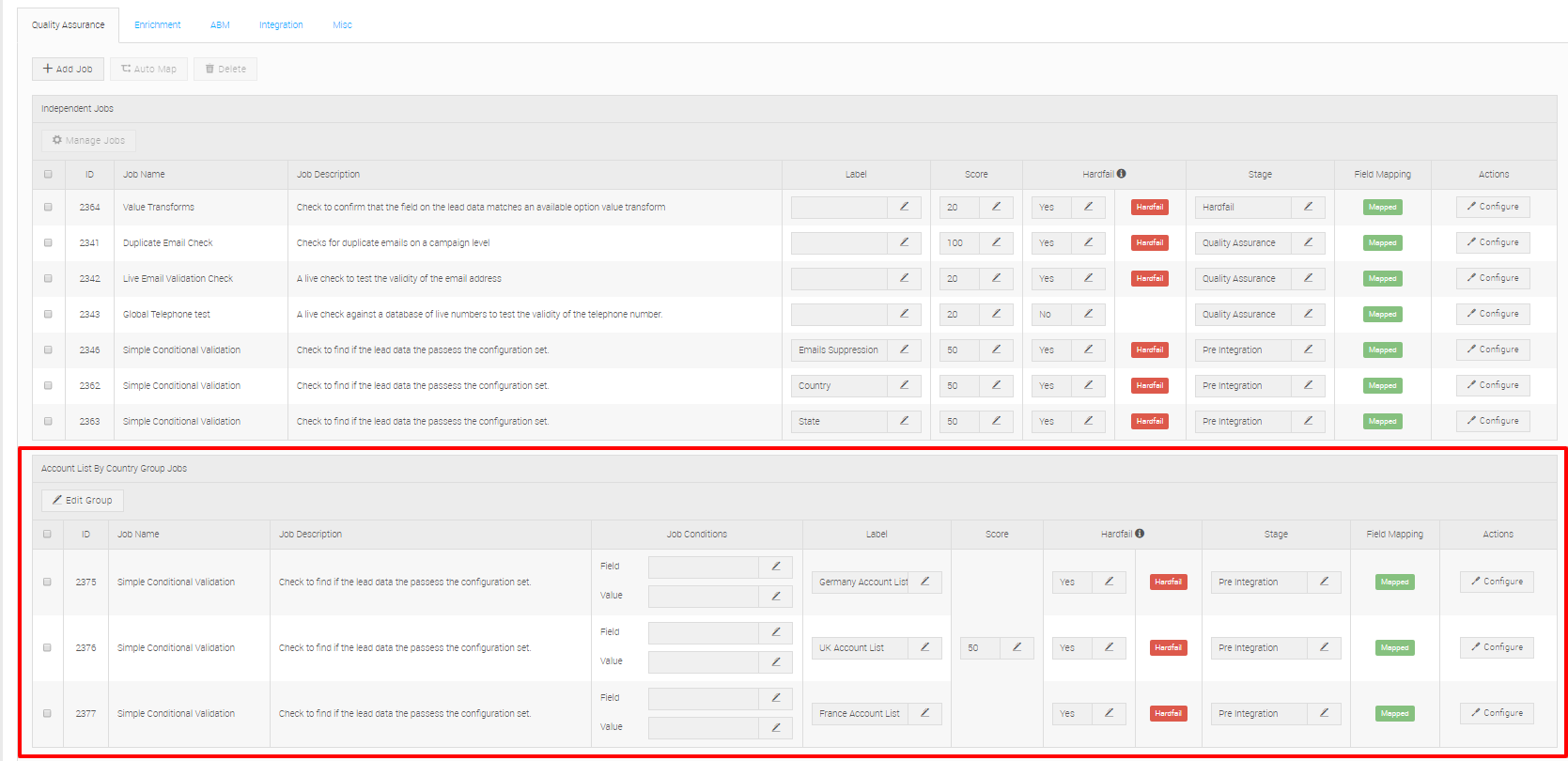The image size is (1568, 761).
Task: Click green Mapped badge for job 2343
Action: coord(1382,314)
